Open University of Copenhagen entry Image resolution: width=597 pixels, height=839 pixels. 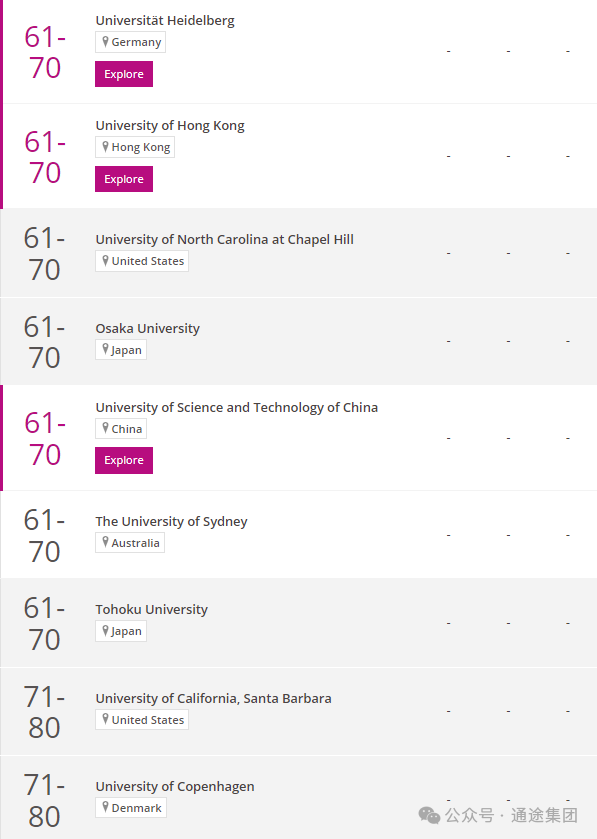[x=175, y=787]
